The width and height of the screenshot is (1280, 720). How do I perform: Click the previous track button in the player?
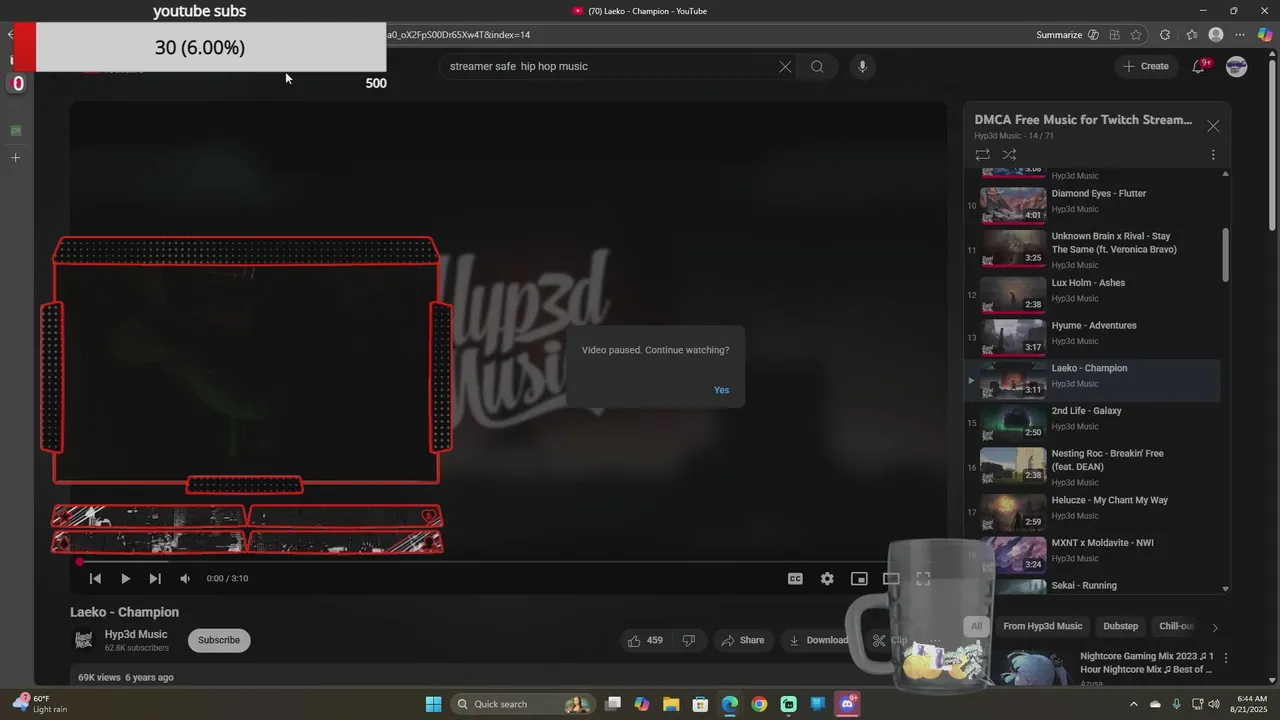click(x=95, y=578)
